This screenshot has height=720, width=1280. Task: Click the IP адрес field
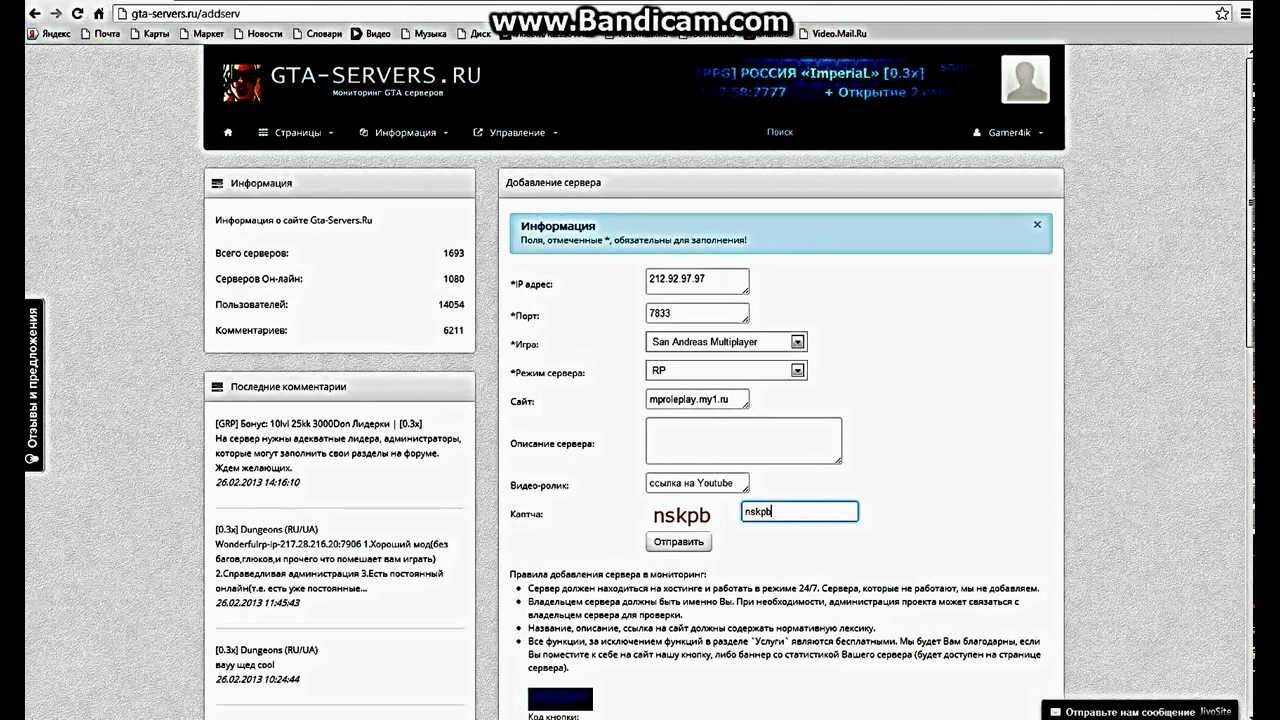pyautogui.click(x=697, y=281)
